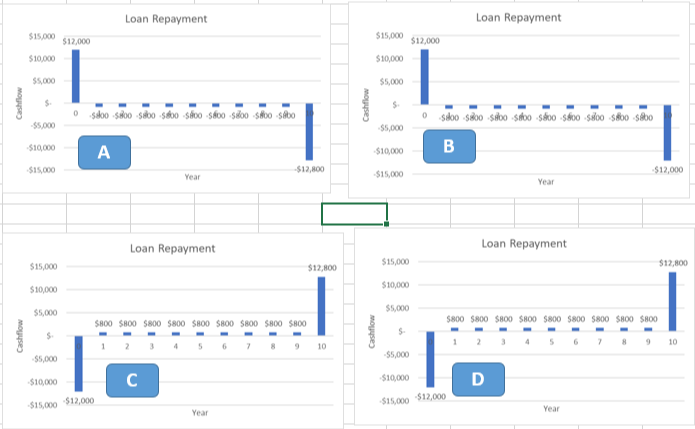
Task: Click the -$12,000 data label in chart C
Action: pyautogui.click(x=79, y=401)
